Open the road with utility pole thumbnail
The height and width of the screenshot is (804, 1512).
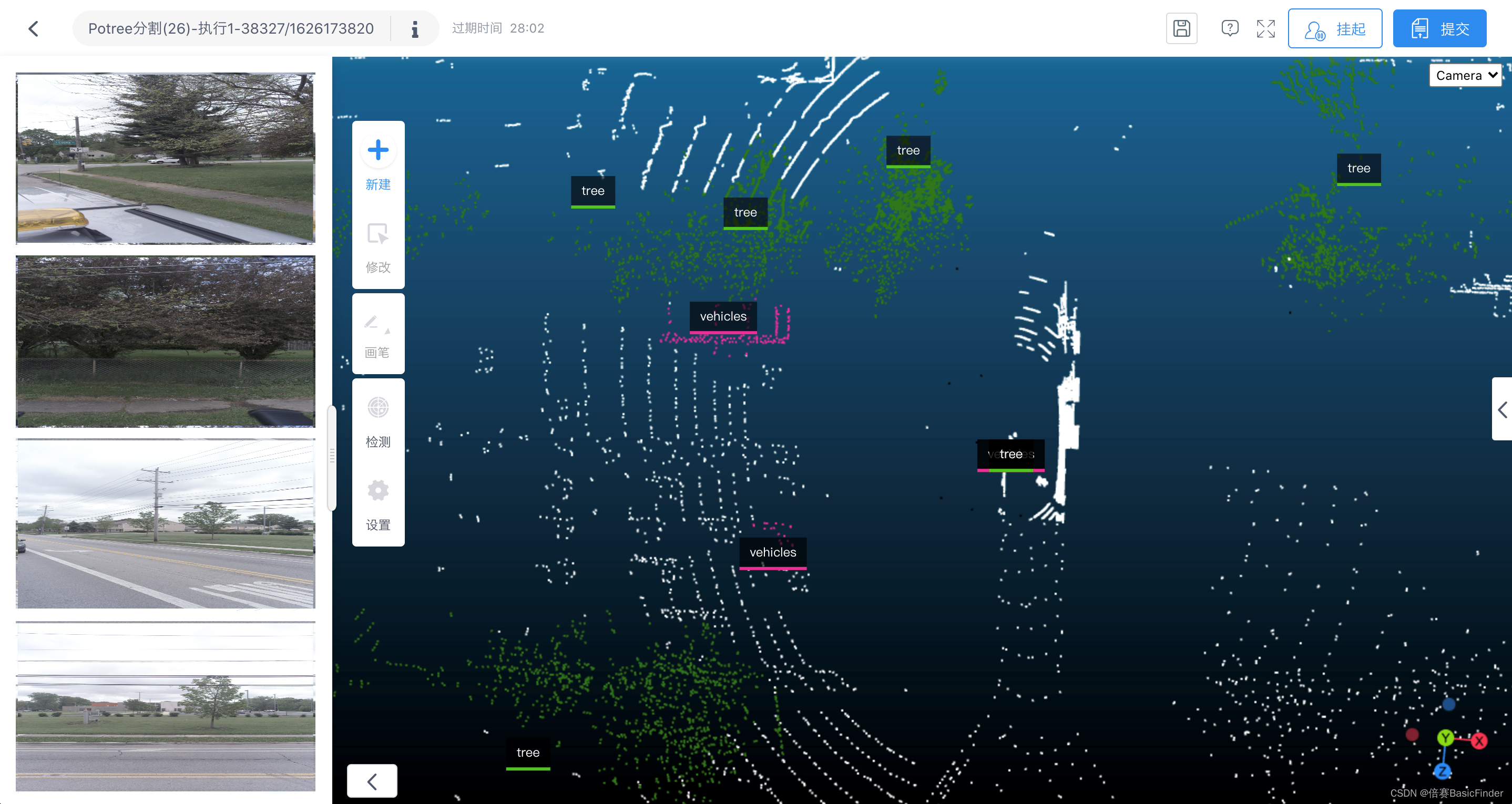tap(166, 523)
